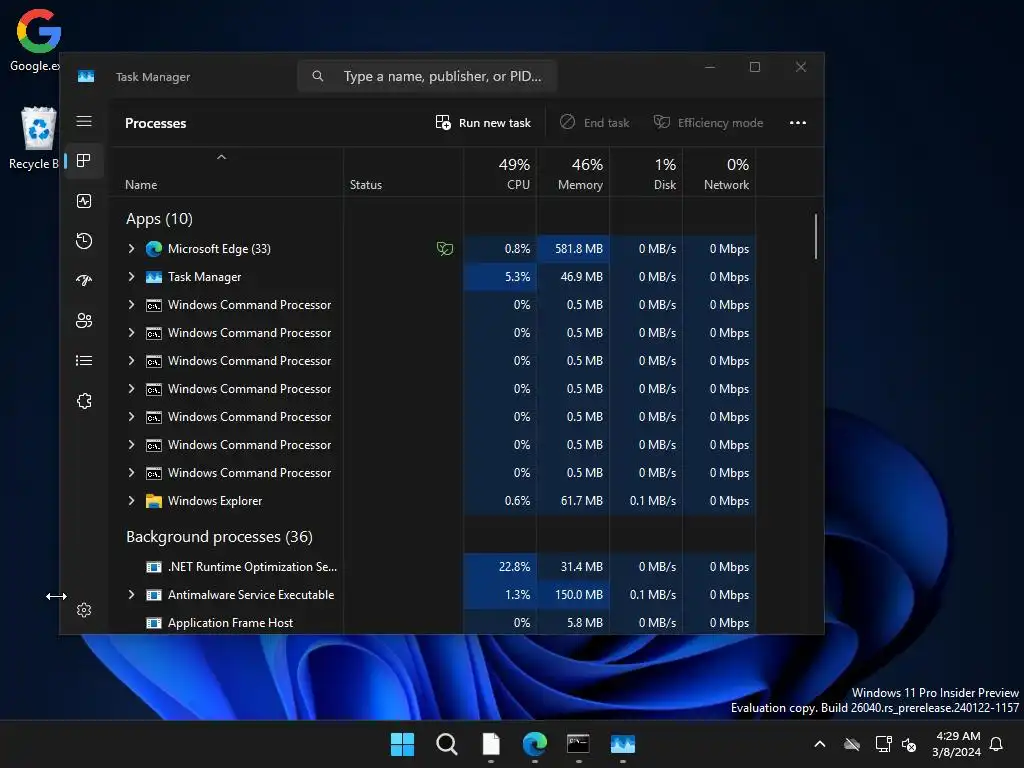
Task: Sort by the Status column header
Action: (404, 172)
